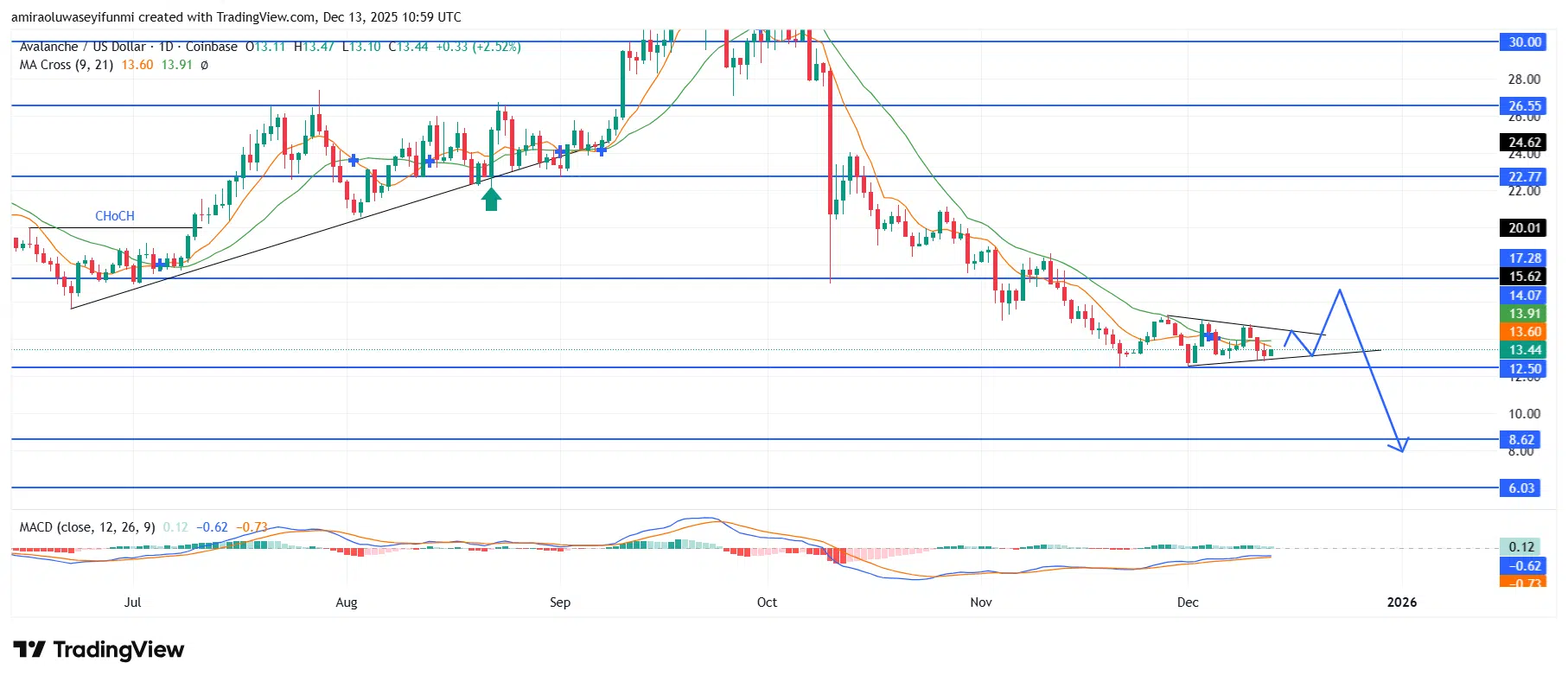1568x682 pixels.
Task: Select the 26.55 resistance price label
Action: point(1525,105)
